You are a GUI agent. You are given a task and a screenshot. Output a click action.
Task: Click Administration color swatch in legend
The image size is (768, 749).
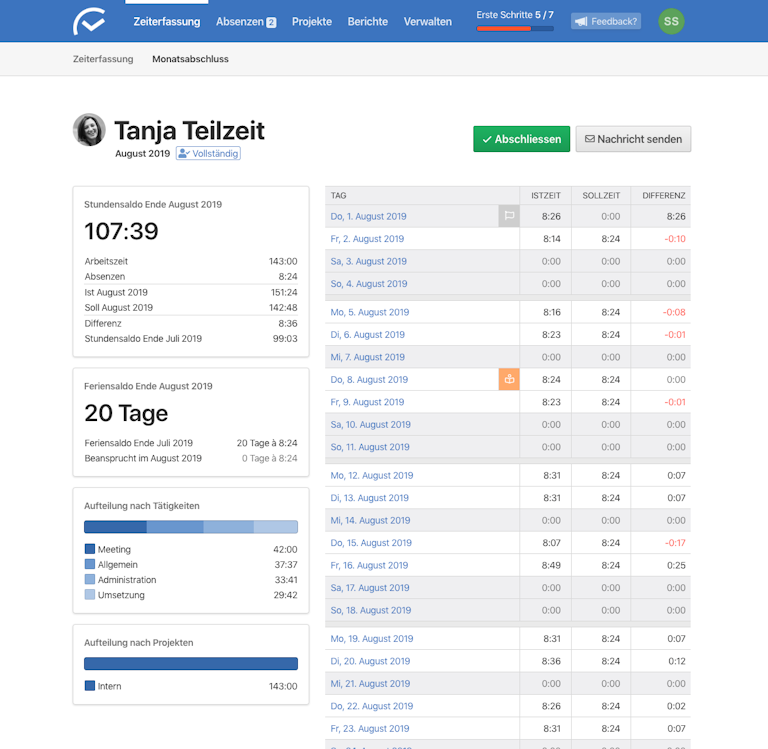[x=90, y=579]
